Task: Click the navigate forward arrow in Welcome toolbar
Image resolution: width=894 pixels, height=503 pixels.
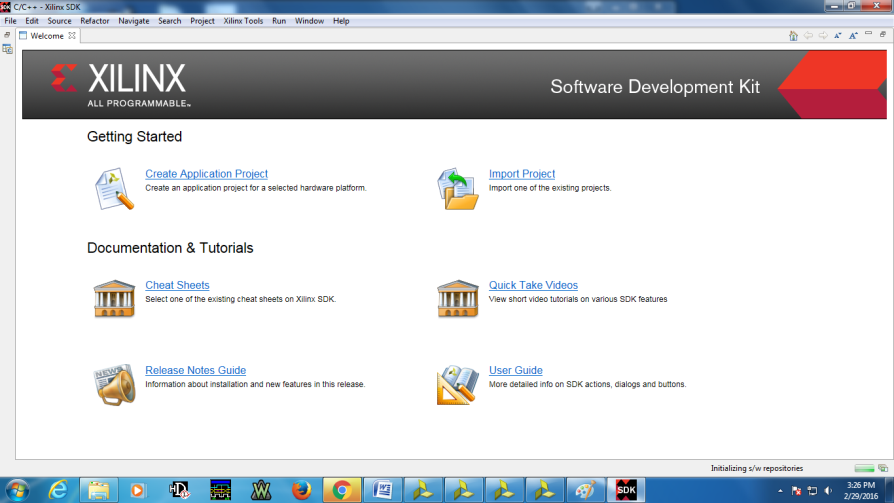Action: [823, 35]
